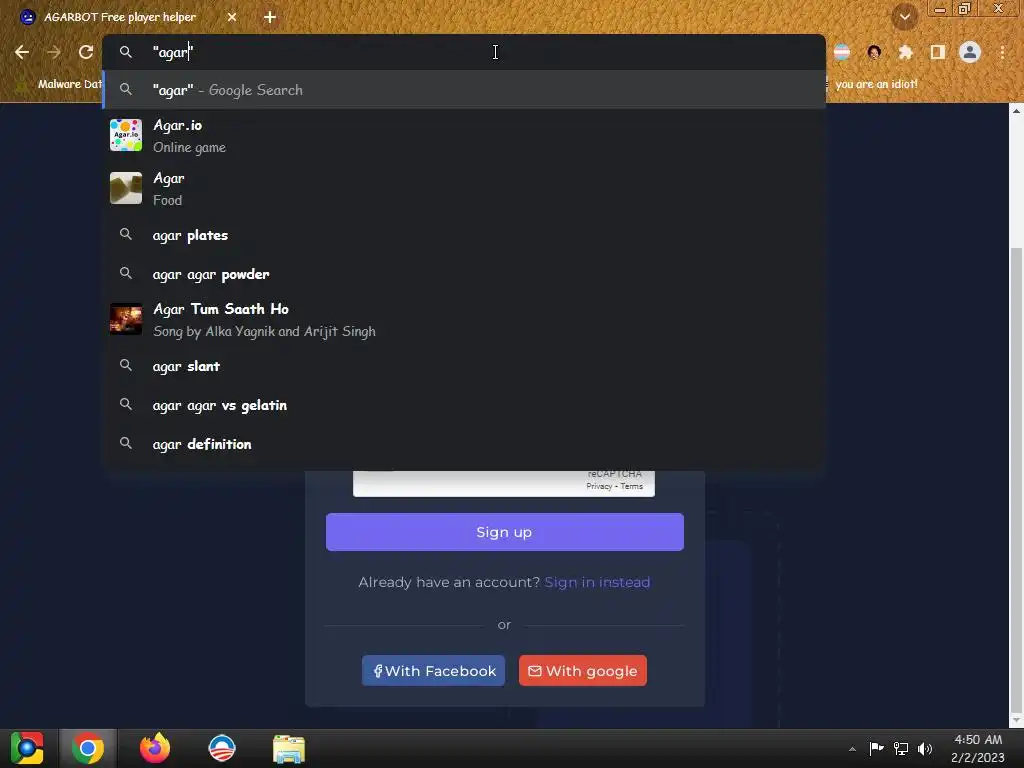
Task: Pick the agar slant suggestion
Action: click(464, 366)
